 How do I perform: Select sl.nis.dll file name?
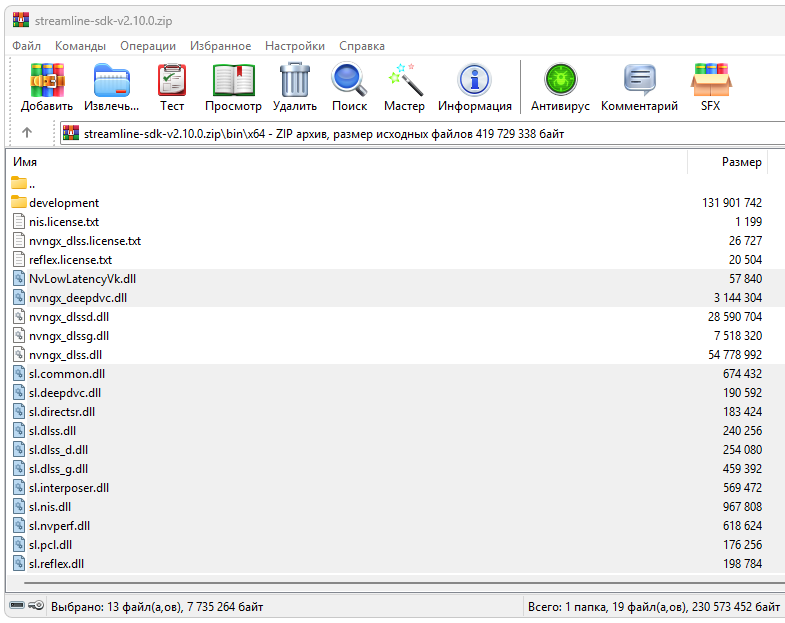pyautogui.click(x=50, y=507)
